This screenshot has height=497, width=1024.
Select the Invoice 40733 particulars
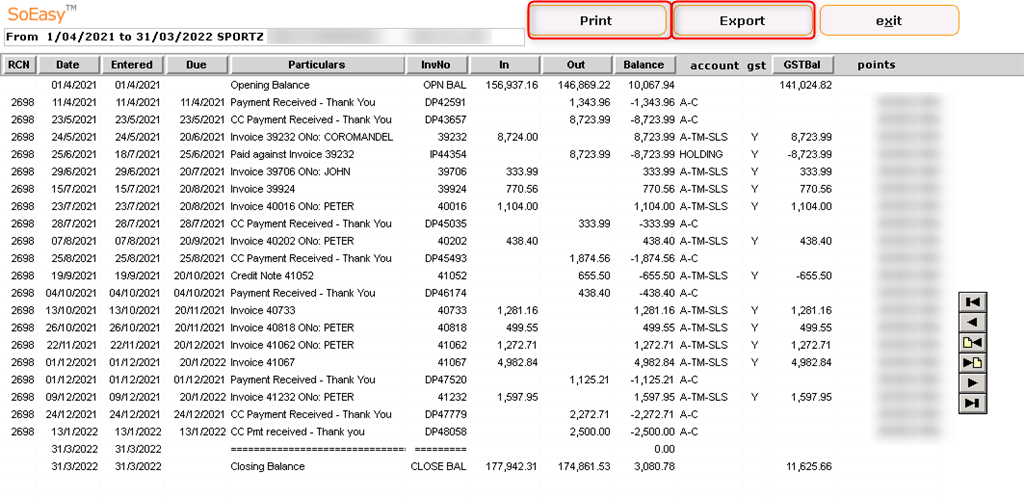point(263,310)
